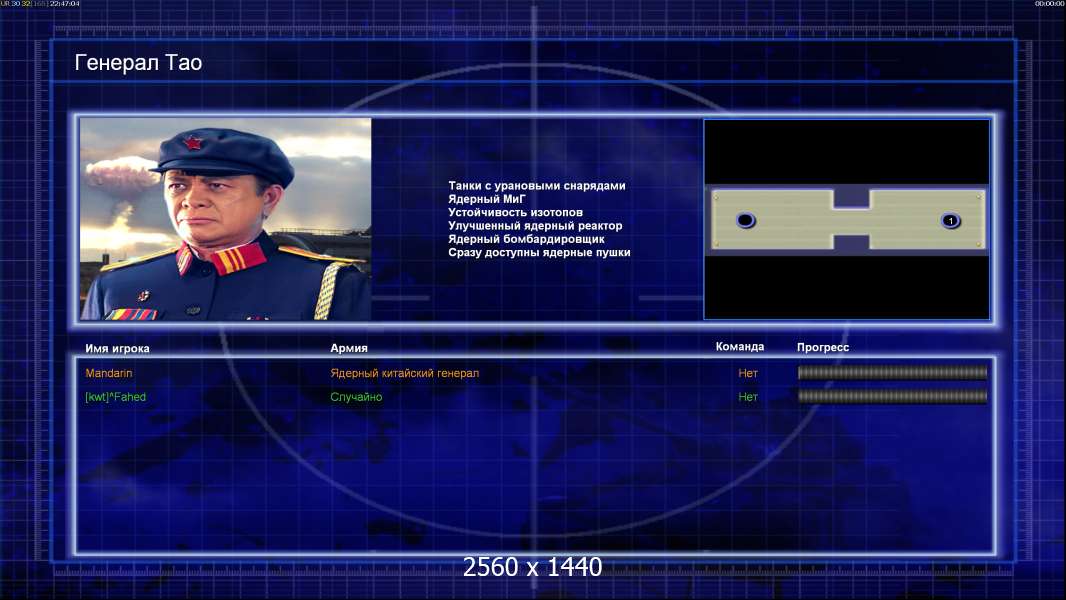This screenshot has height=600, width=1066.
Task: Click 'Случайно' army entry
Action: pyautogui.click(x=356, y=397)
